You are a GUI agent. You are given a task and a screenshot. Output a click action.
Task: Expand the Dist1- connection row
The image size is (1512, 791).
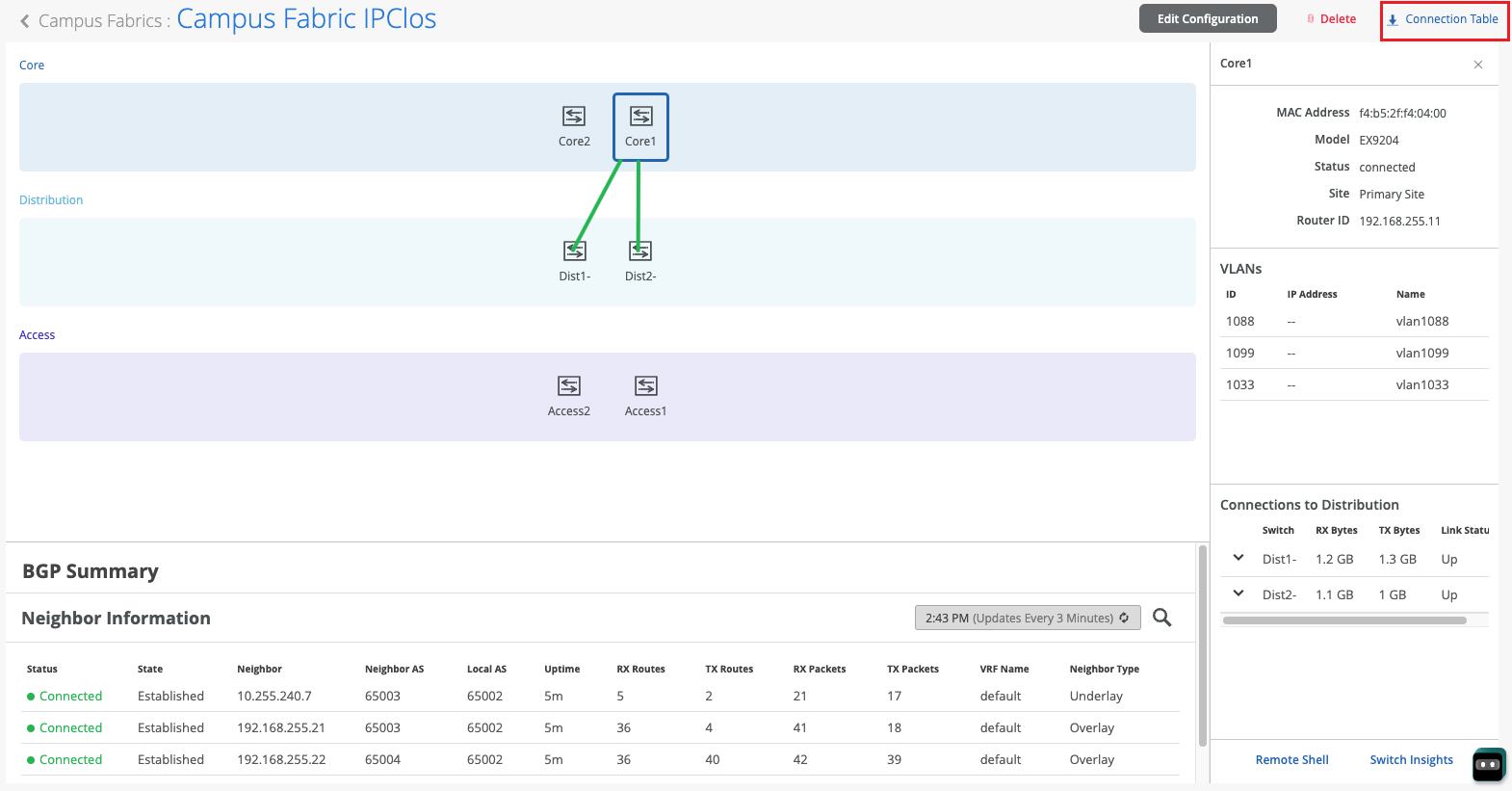pos(1238,558)
